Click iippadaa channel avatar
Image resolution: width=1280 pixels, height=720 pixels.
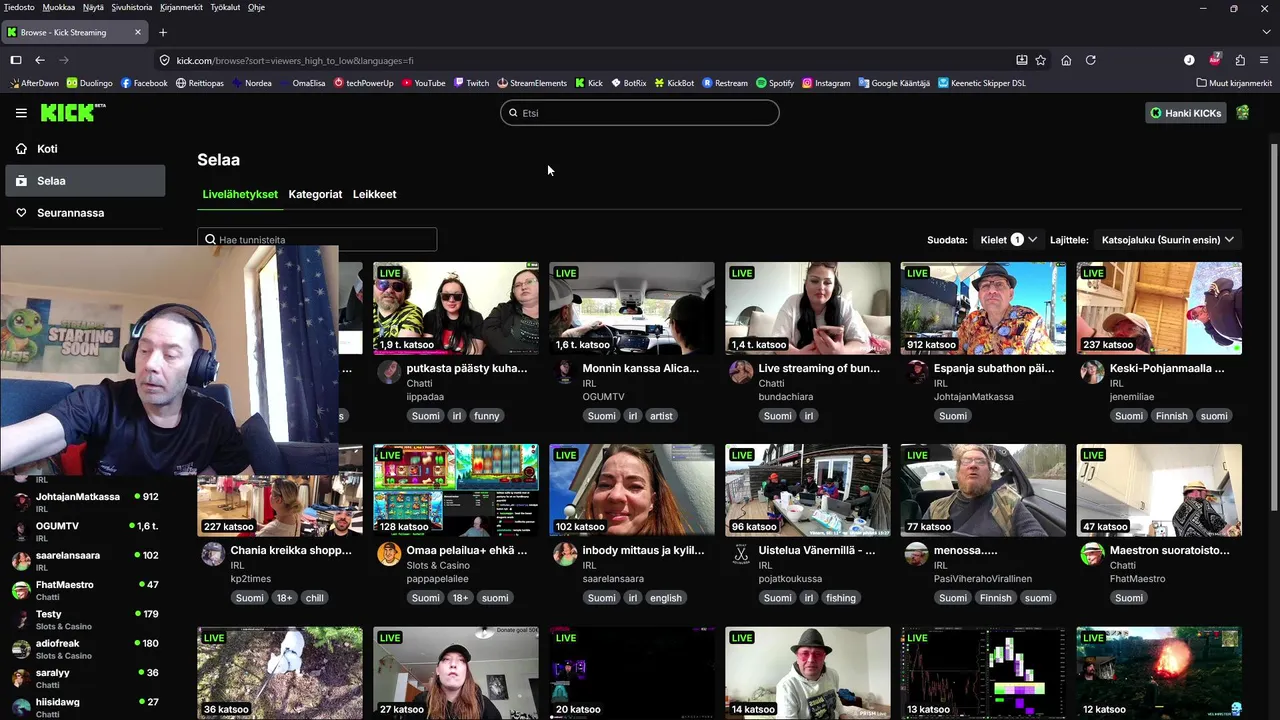[389, 372]
